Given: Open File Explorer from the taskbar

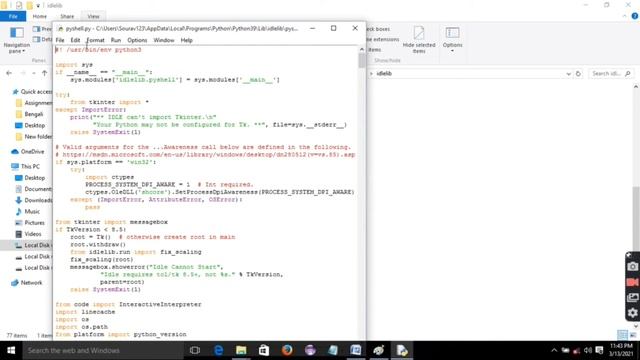Looking at the screenshot, I should coord(241,350).
